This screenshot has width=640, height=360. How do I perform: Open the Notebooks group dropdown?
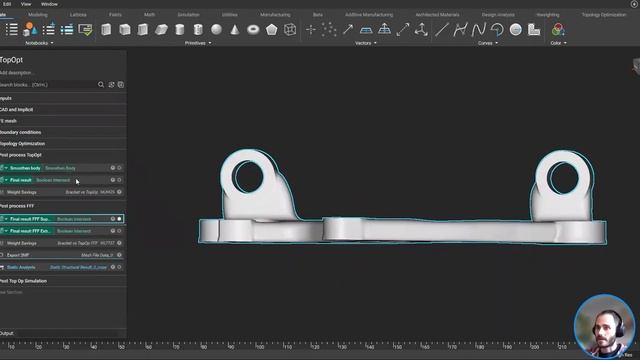click(40, 43)
